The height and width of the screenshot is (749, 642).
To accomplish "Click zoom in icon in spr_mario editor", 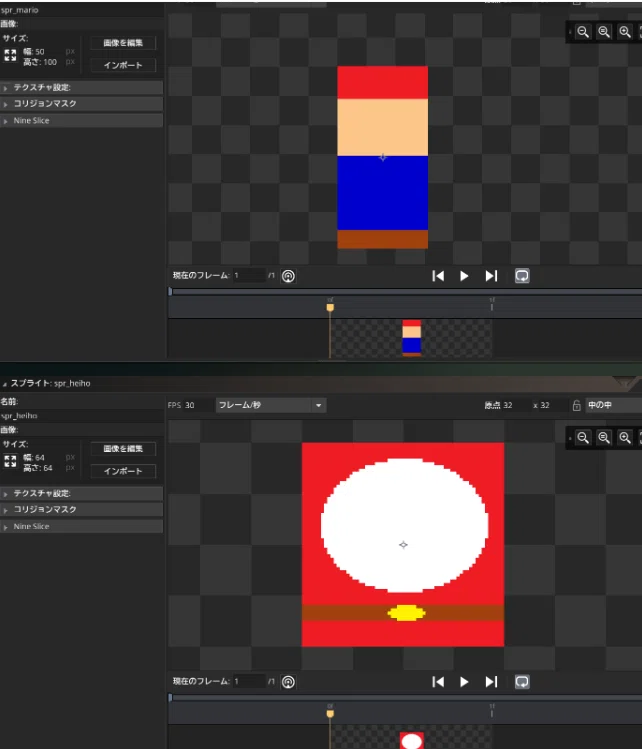I will (625, 32).
